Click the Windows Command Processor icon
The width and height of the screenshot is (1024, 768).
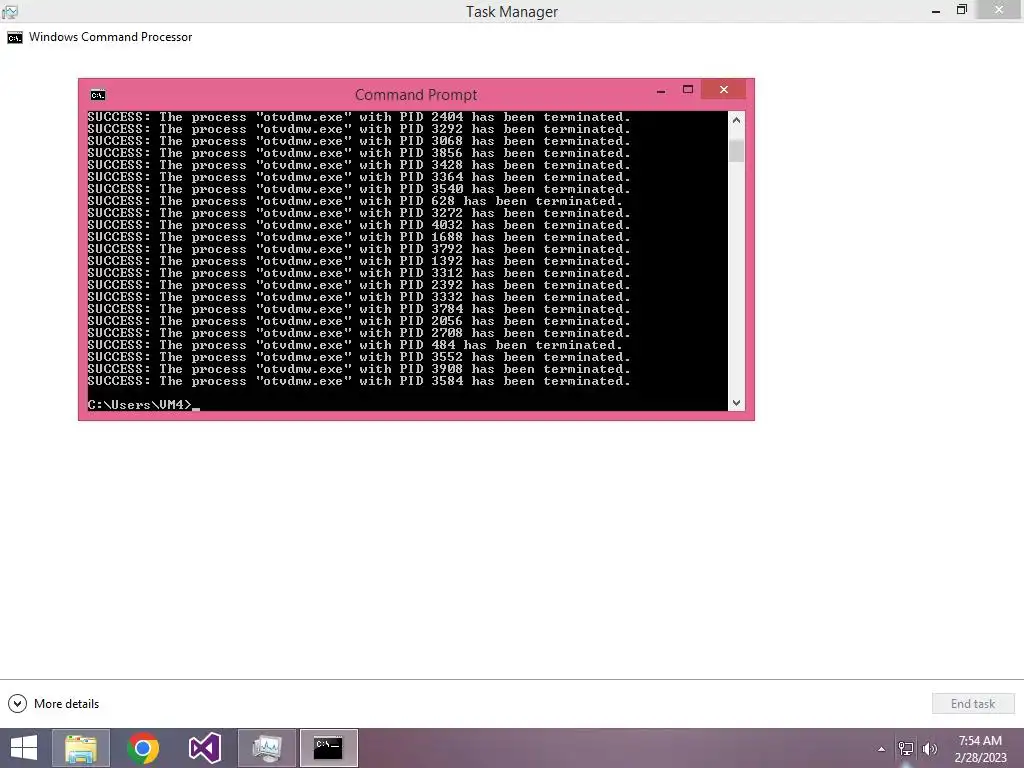(14, 38)
